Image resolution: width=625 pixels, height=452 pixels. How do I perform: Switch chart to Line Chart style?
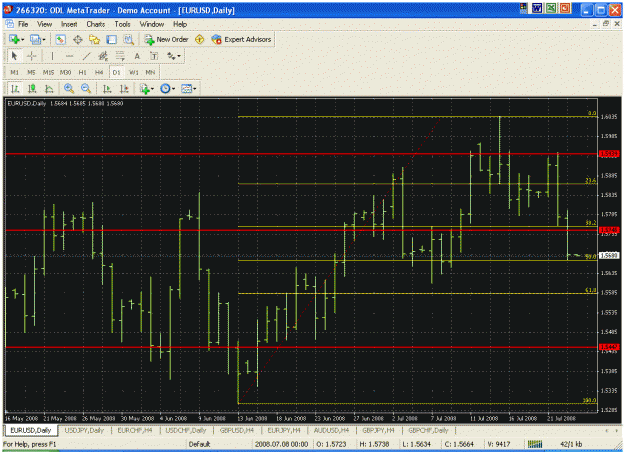[x=49, y=88]
